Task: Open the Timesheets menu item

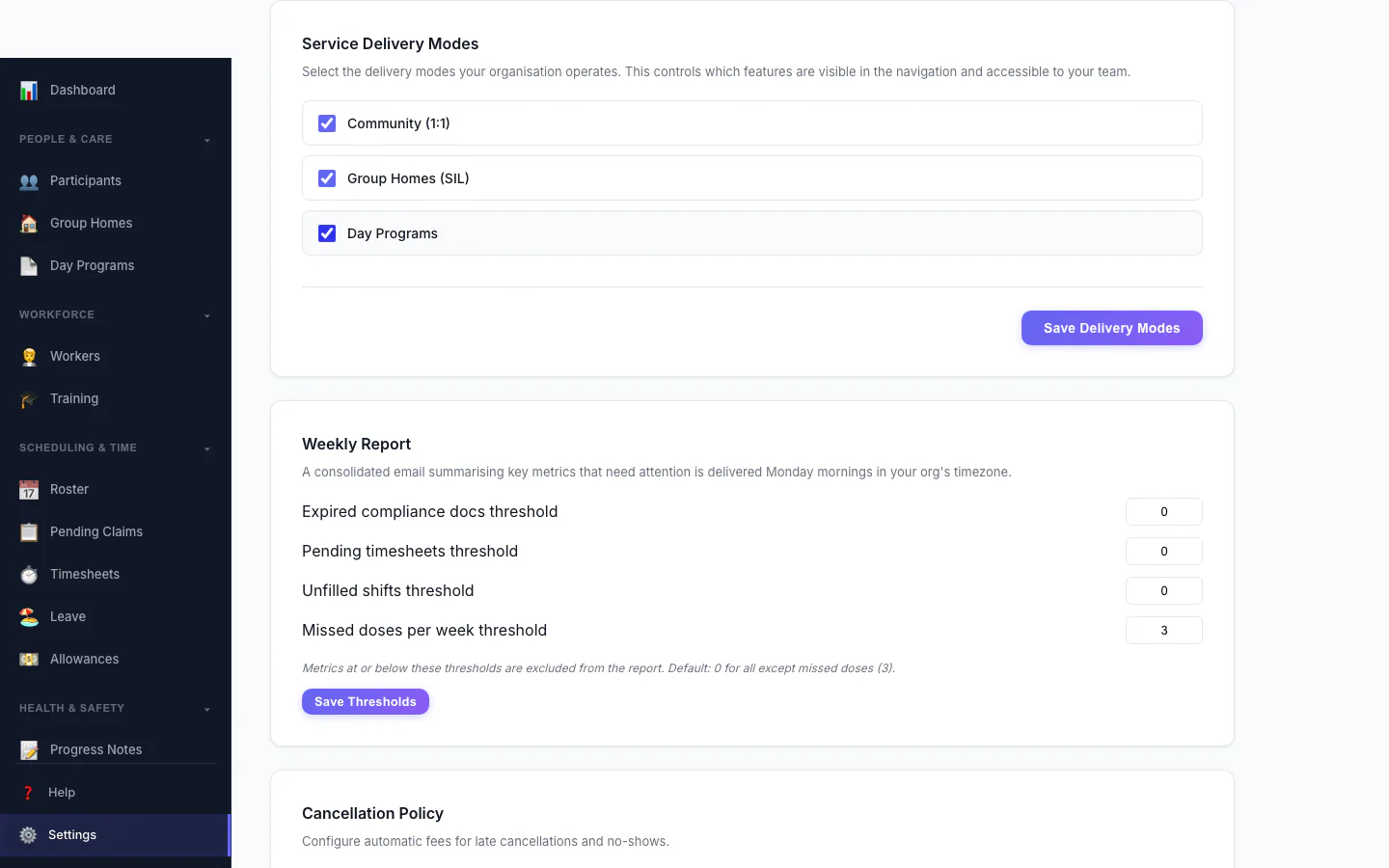Action: tap(116, 574)
